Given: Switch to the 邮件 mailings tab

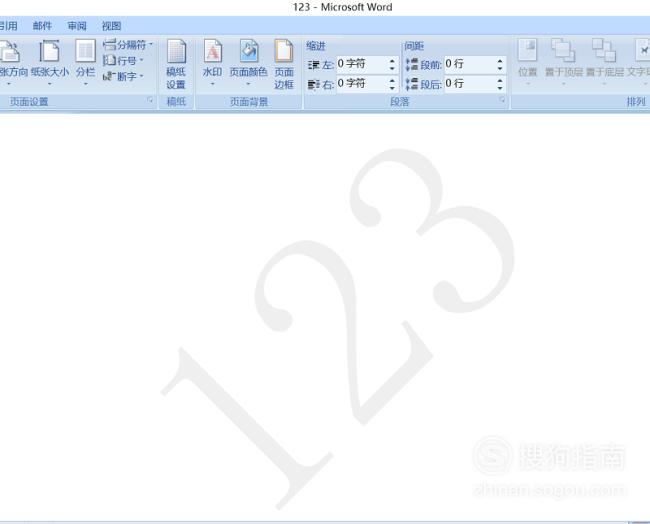Looking at the screenshot, I should tap(42, 26).
